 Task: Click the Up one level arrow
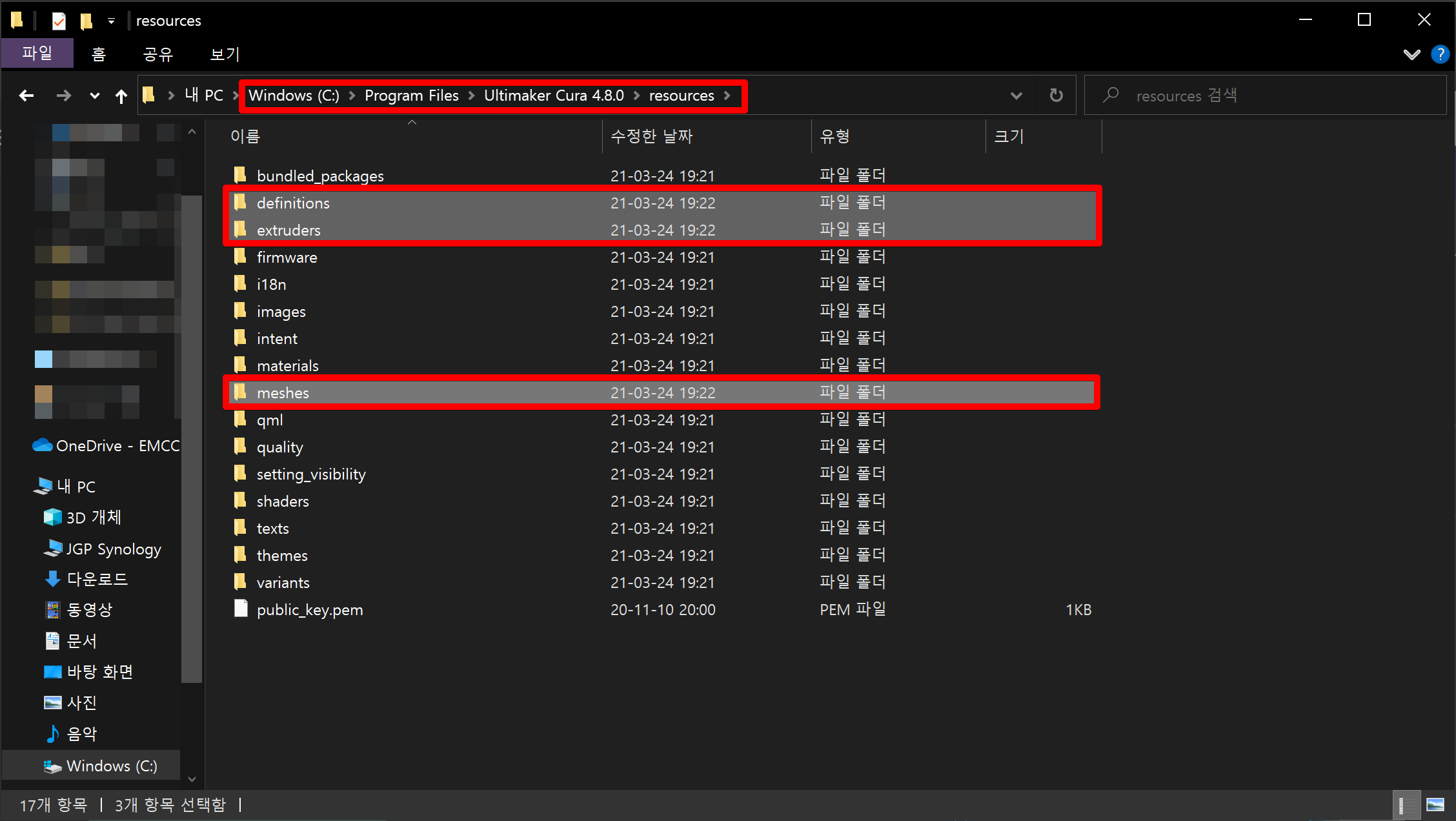(121, 96)
